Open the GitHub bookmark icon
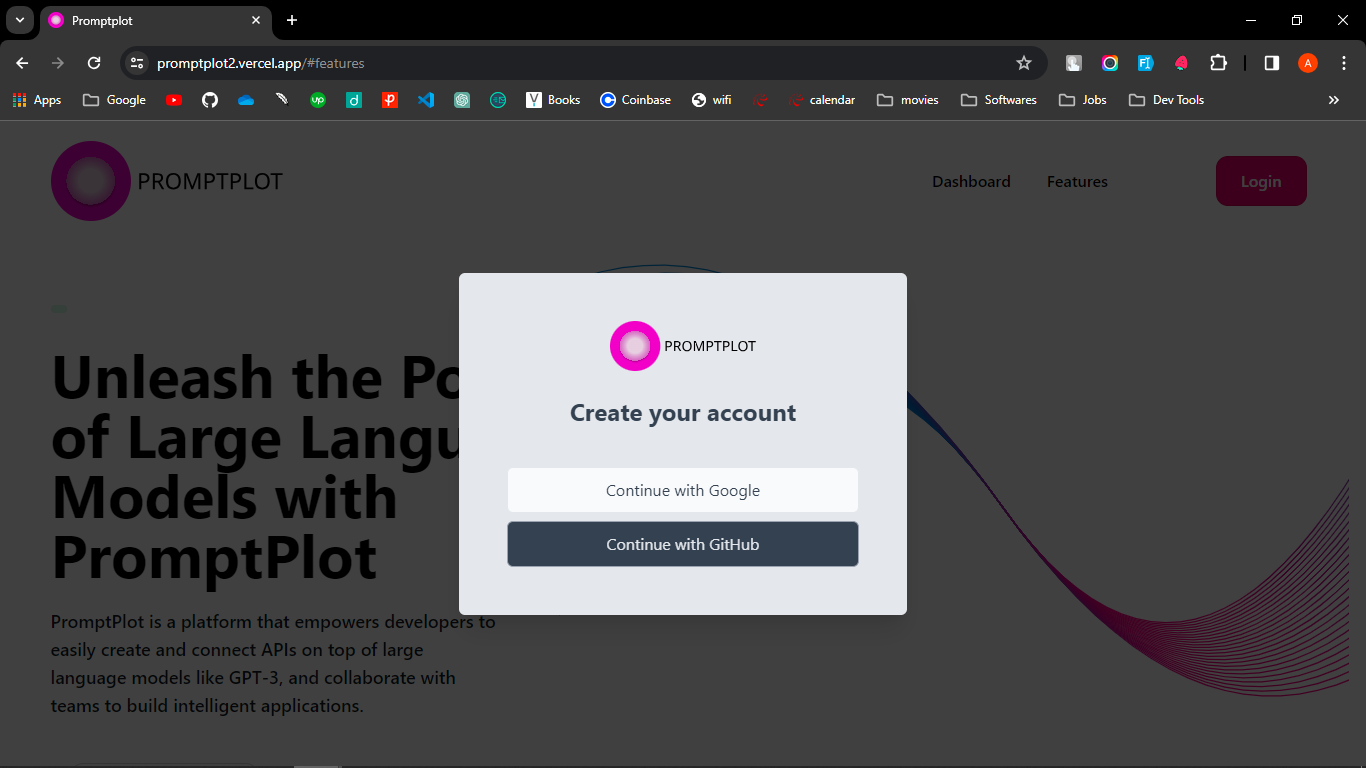 [210, 100]
